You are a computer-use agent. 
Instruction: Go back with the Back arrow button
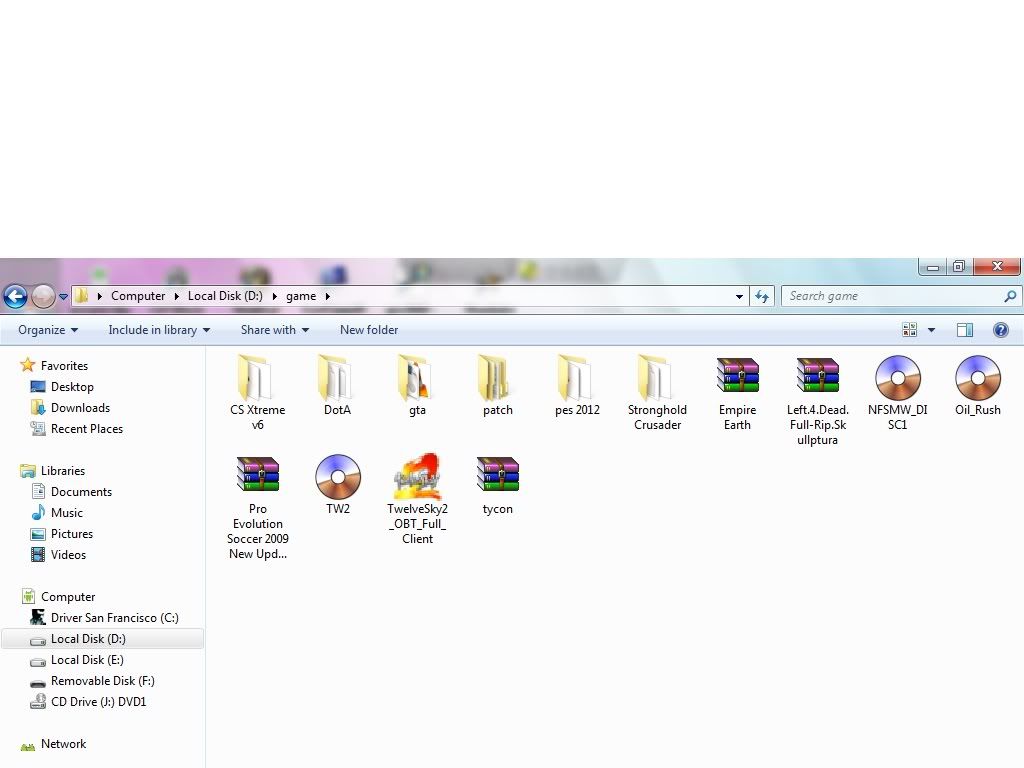pyautogui.click(x=16, y=296)
